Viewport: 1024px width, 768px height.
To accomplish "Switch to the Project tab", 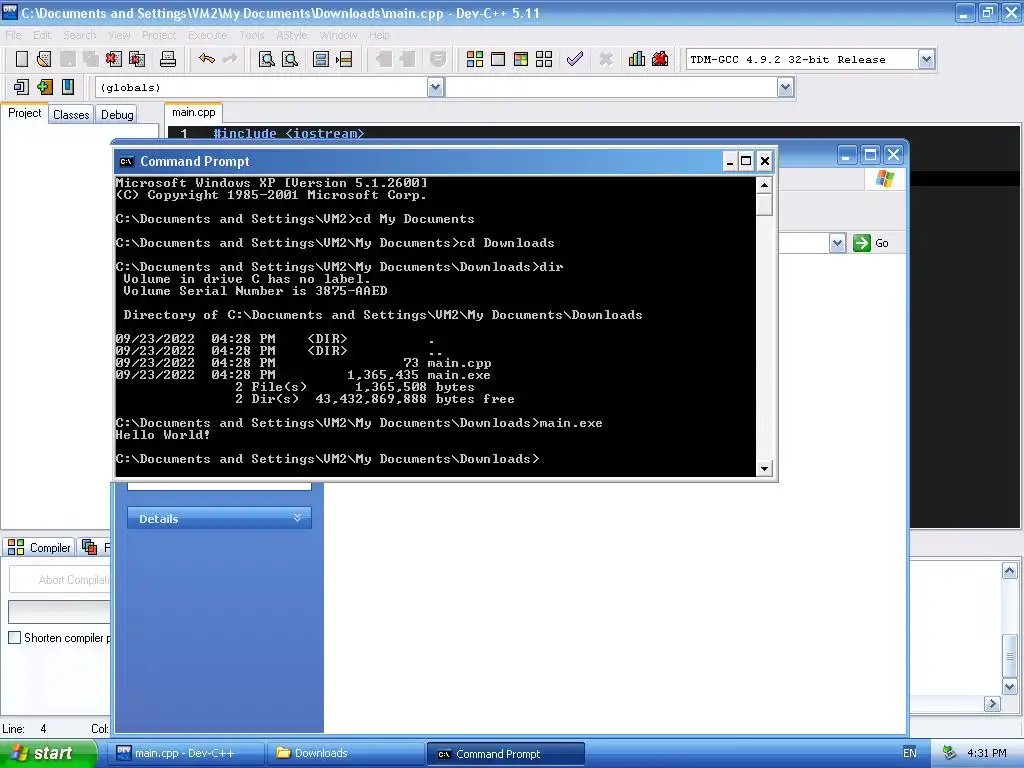I will point(25,114).
